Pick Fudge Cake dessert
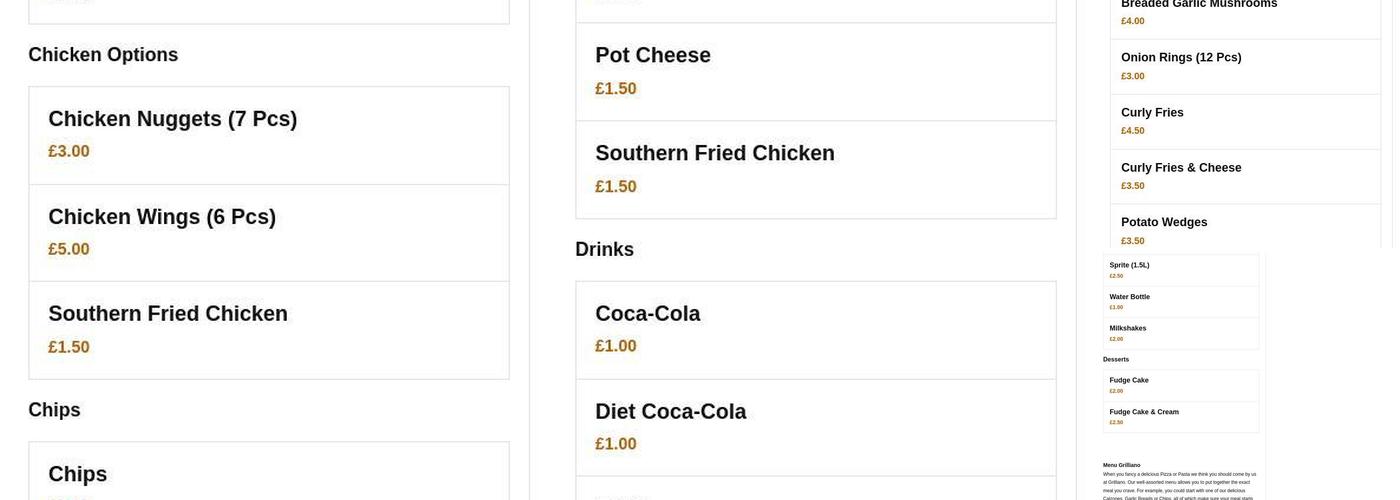The image size is (1400, 500). tap(1181, 385)
